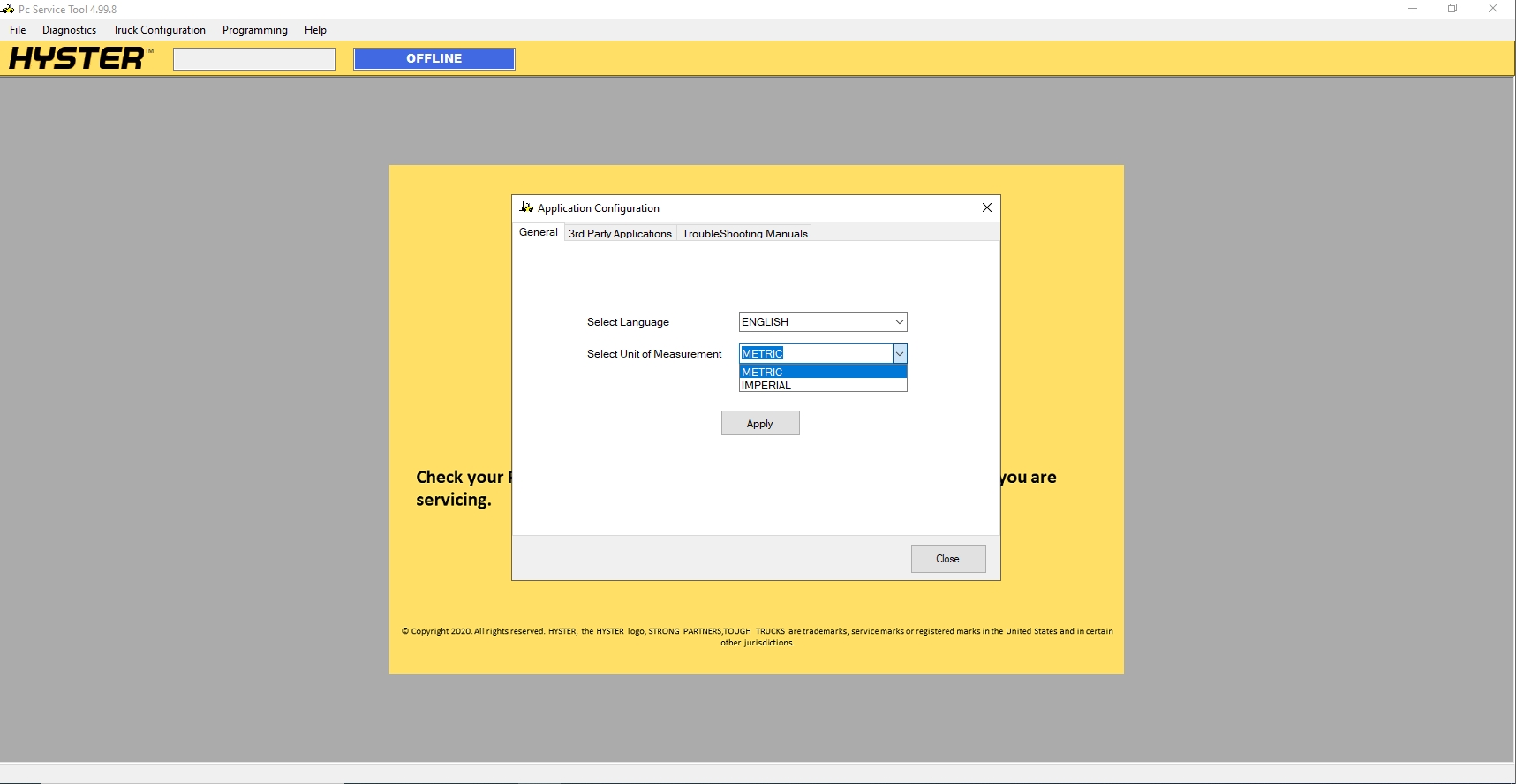Click the copyright notice text

tap(757, 637)
